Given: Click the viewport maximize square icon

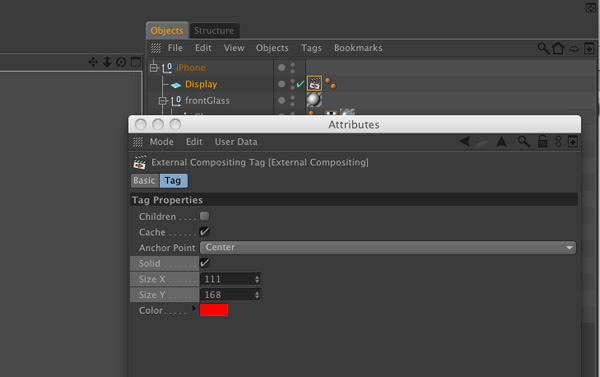Looking at the screenshot, I should [136, 62].
